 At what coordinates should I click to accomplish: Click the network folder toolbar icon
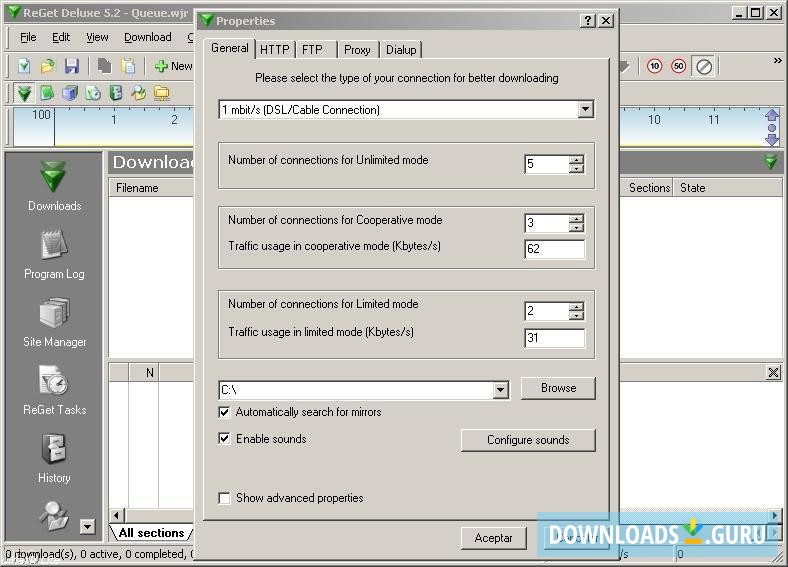tap(162, 93)
